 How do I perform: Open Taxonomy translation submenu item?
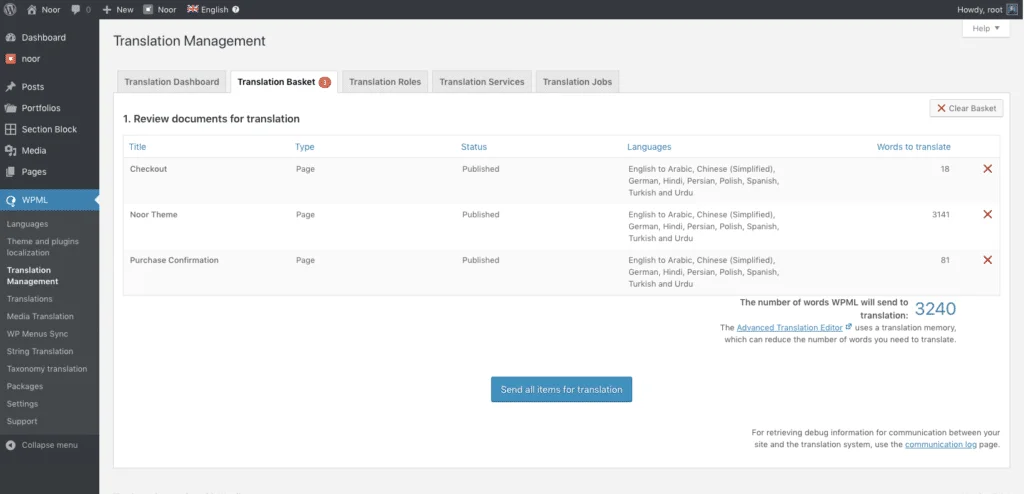(x=46, y=369)
